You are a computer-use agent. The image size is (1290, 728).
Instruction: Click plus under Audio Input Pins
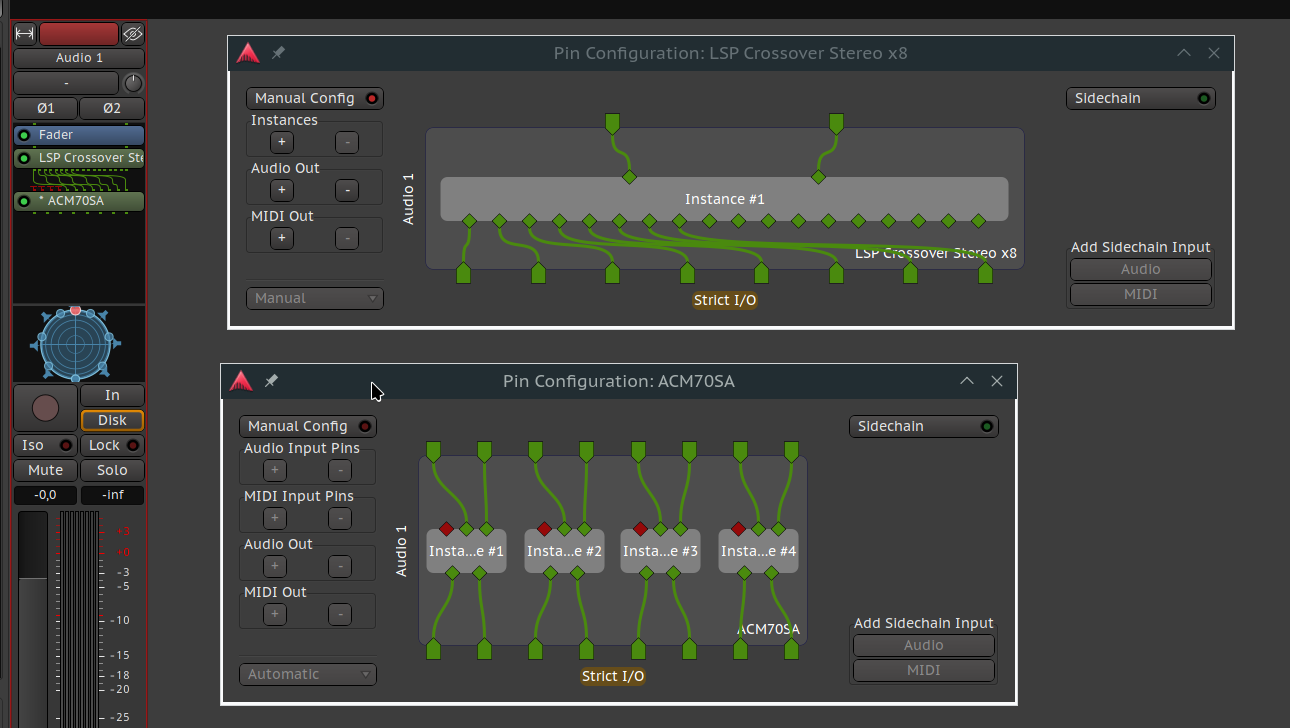click(x=275, y=470)
